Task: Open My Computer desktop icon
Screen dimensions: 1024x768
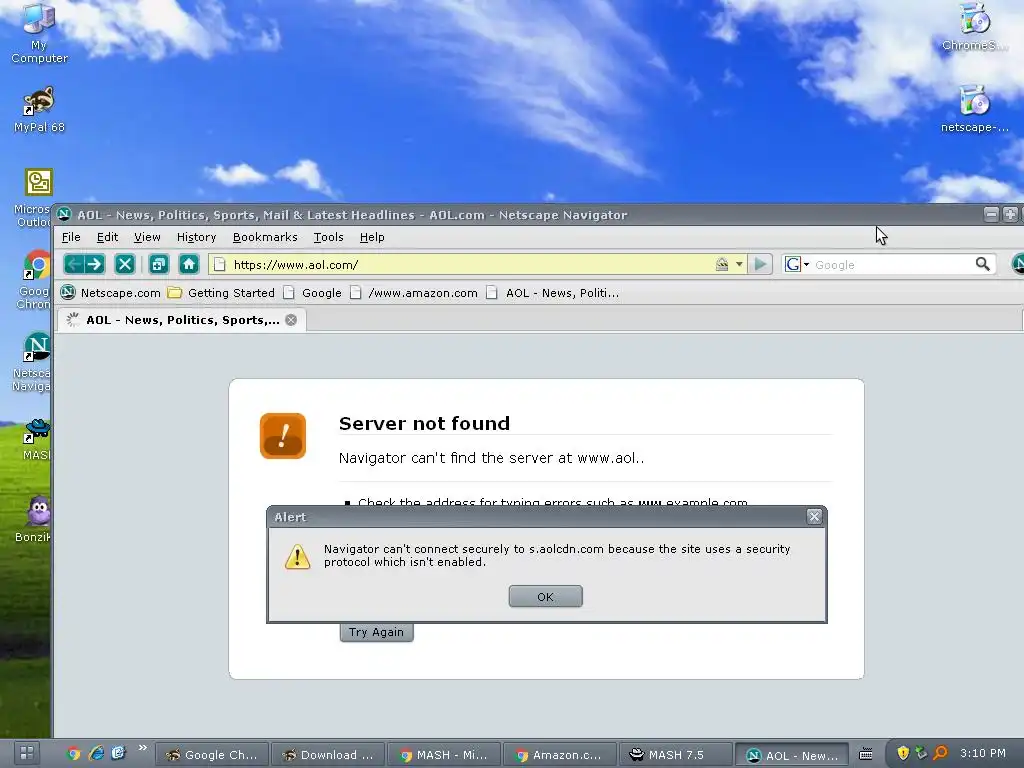Action: pos(39,33)
